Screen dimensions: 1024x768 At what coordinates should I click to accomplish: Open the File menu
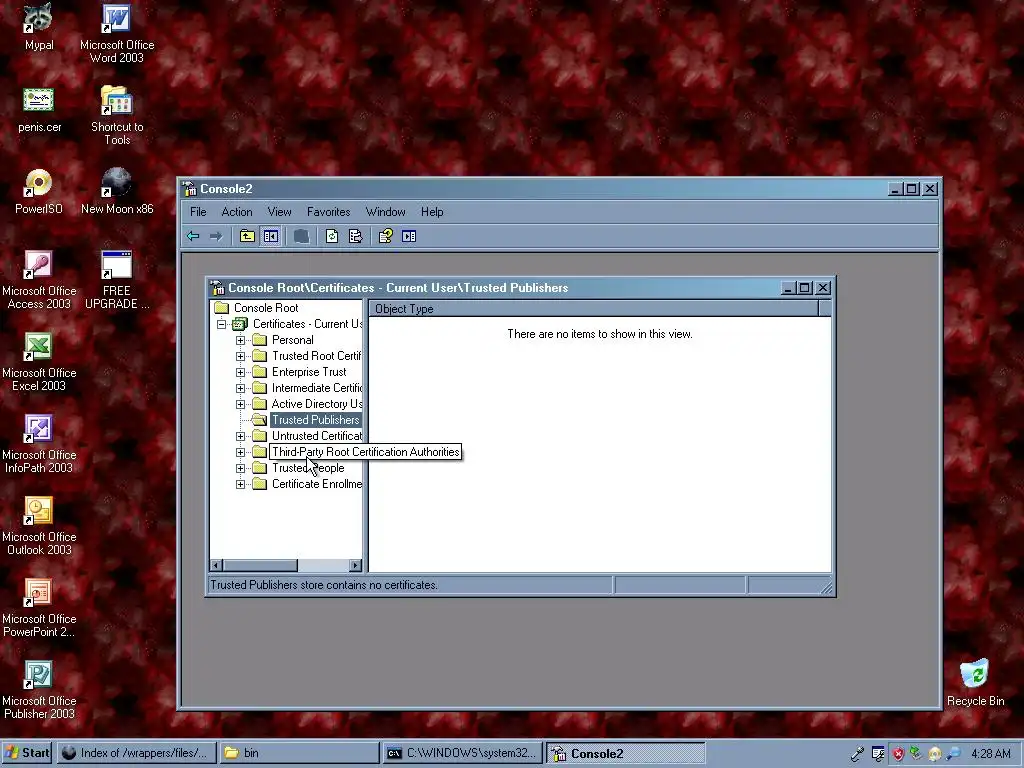pyautogui.click(x=198, y=212)
